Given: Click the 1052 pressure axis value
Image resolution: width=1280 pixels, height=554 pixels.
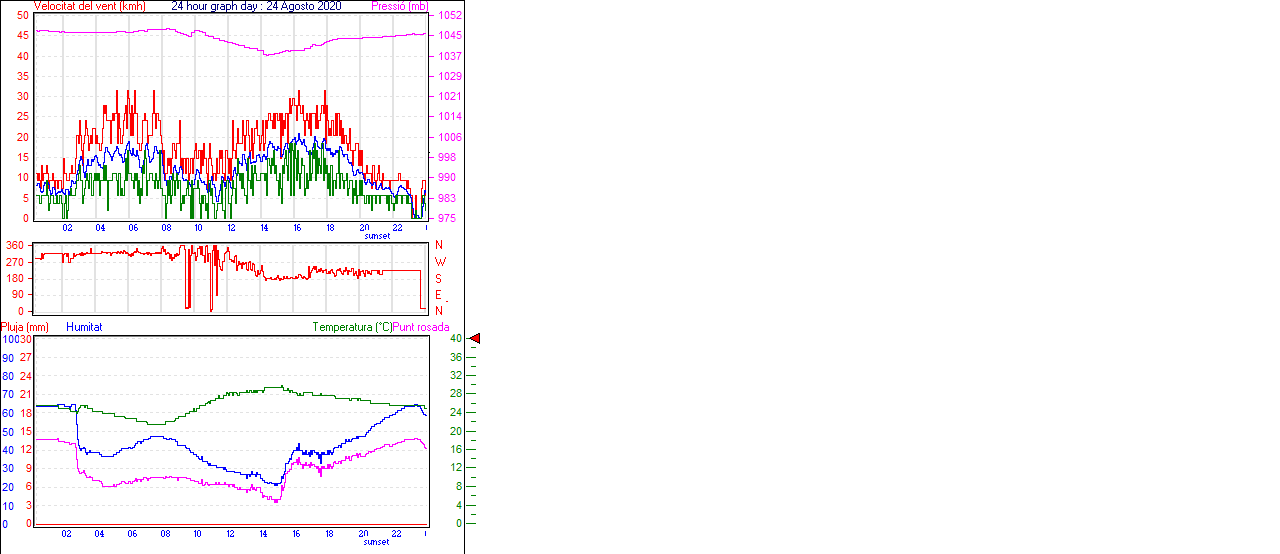Looking at the screenshot, I should 449,16.
